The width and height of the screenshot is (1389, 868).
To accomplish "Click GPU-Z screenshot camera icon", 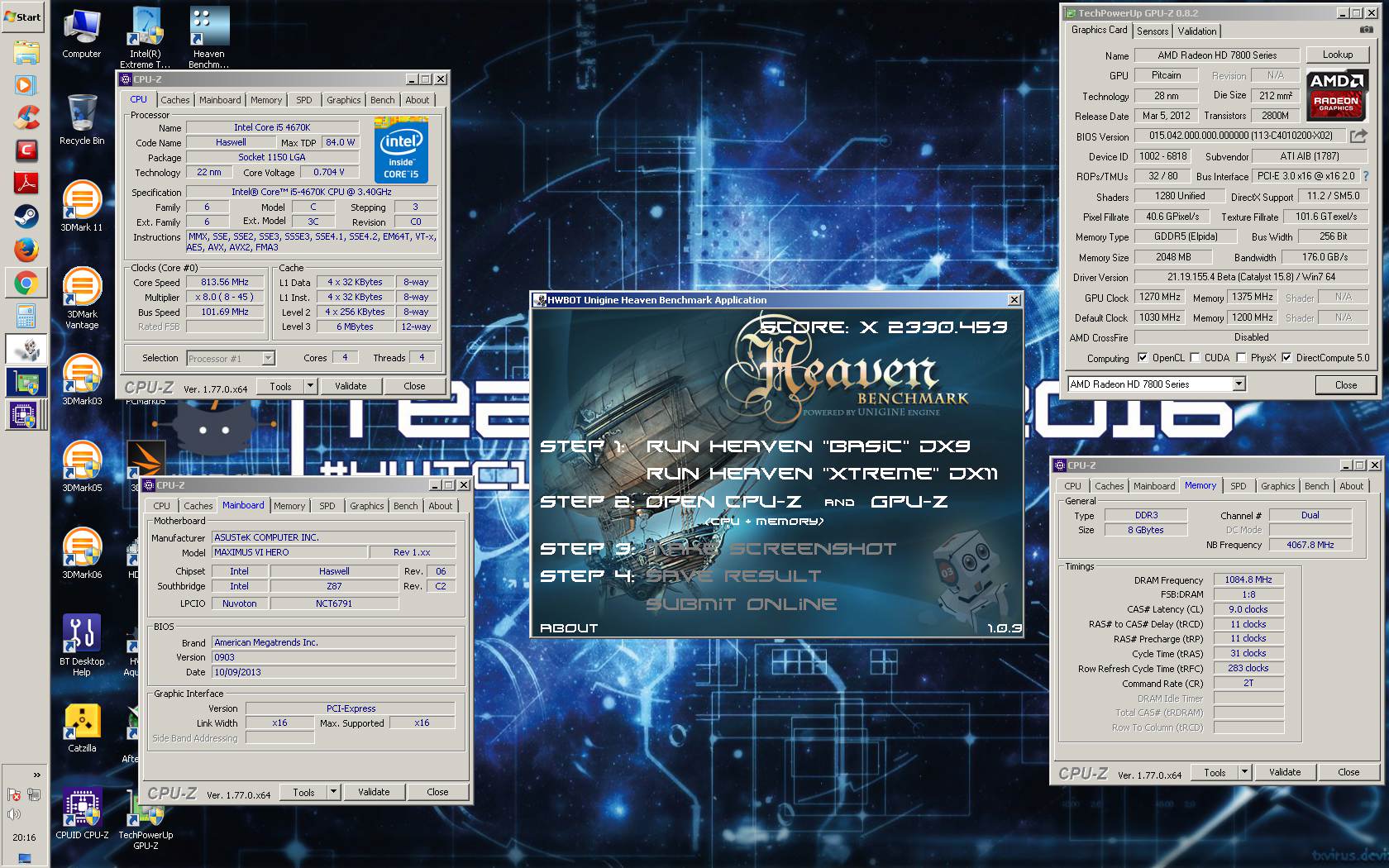I will click(1366, 30).
